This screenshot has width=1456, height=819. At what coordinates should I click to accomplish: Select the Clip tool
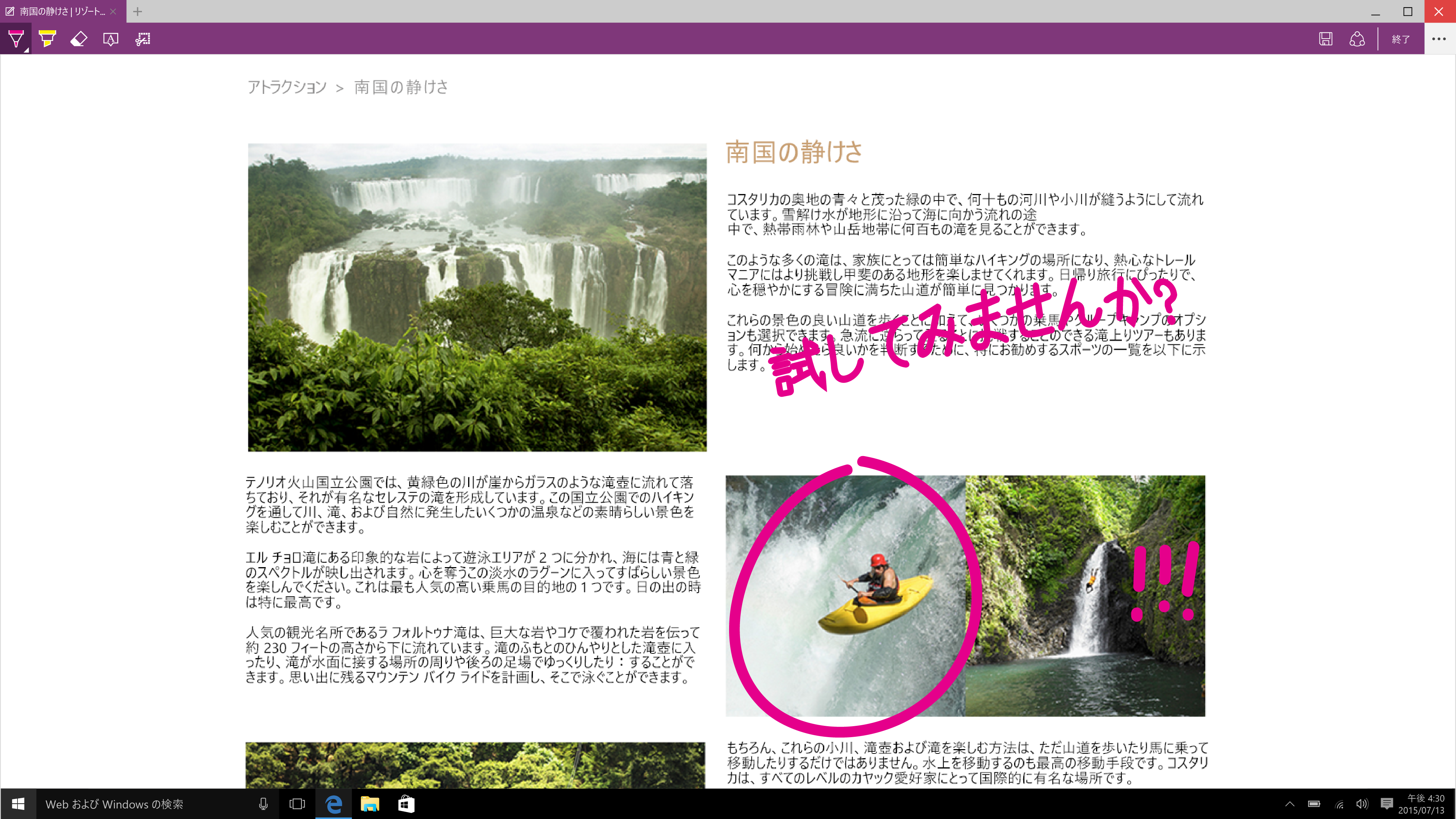[142, 39]
